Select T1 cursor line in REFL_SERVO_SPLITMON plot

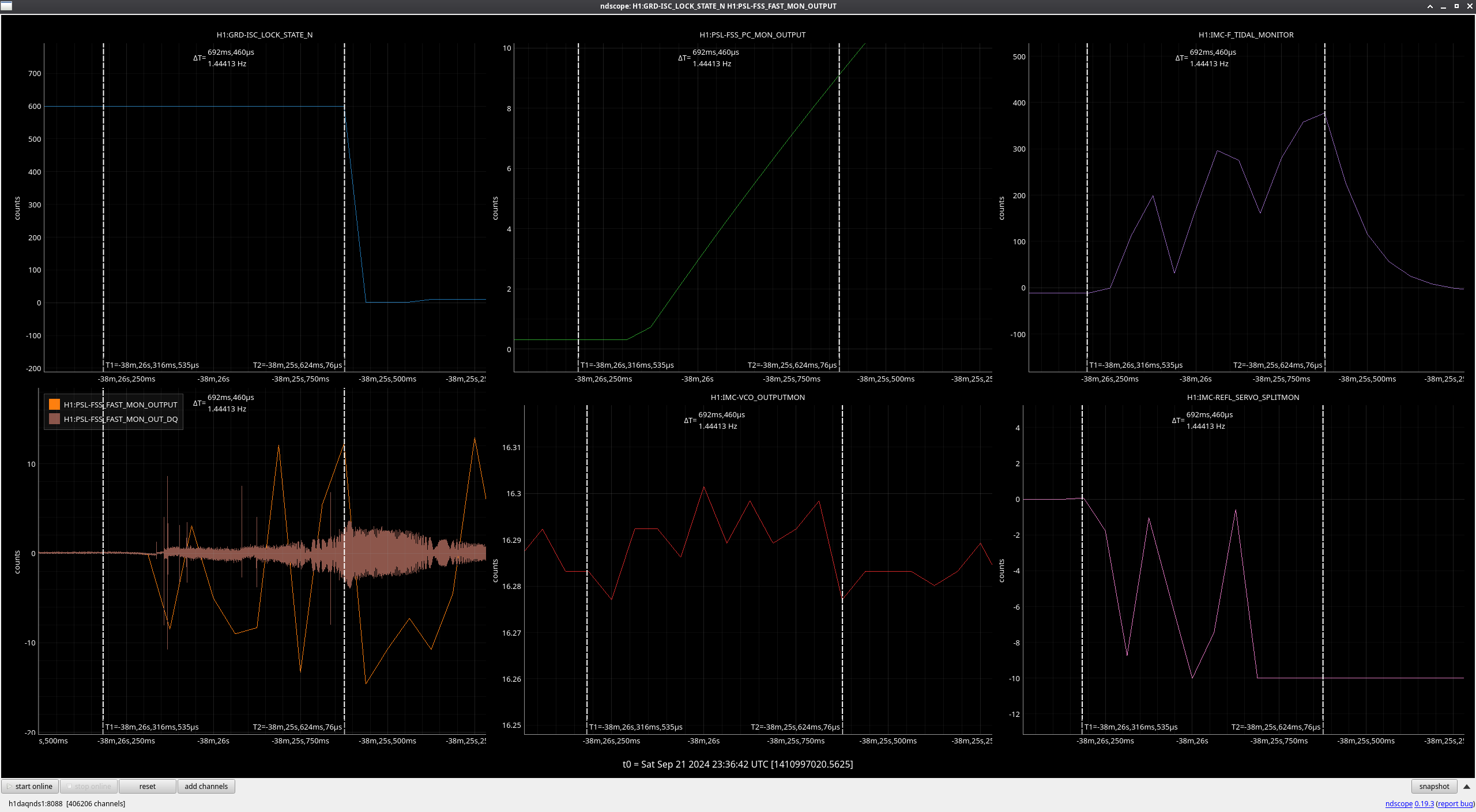pos(1082,571)
